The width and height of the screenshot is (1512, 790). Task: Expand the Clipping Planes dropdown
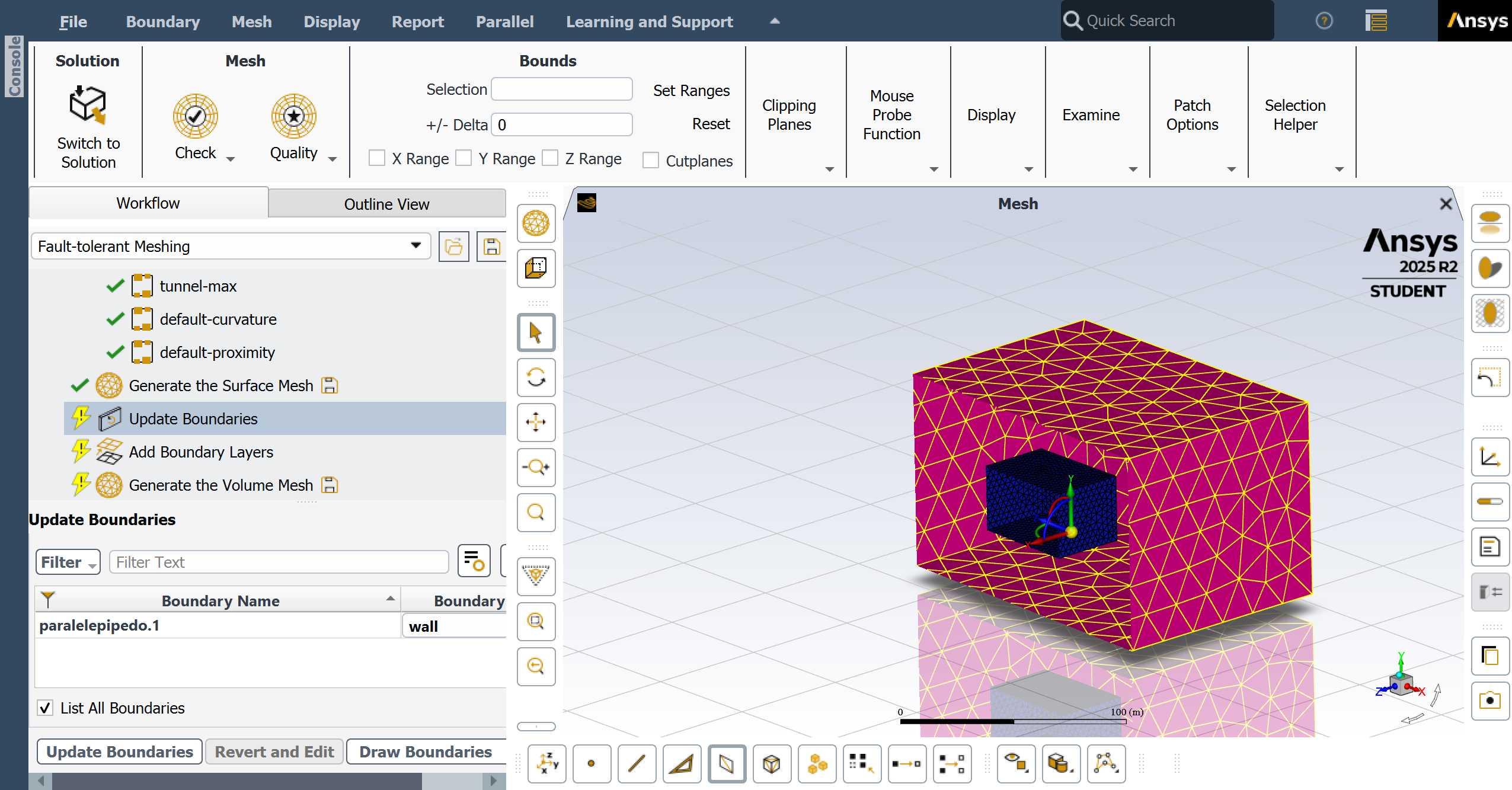(x=829, y=169)
